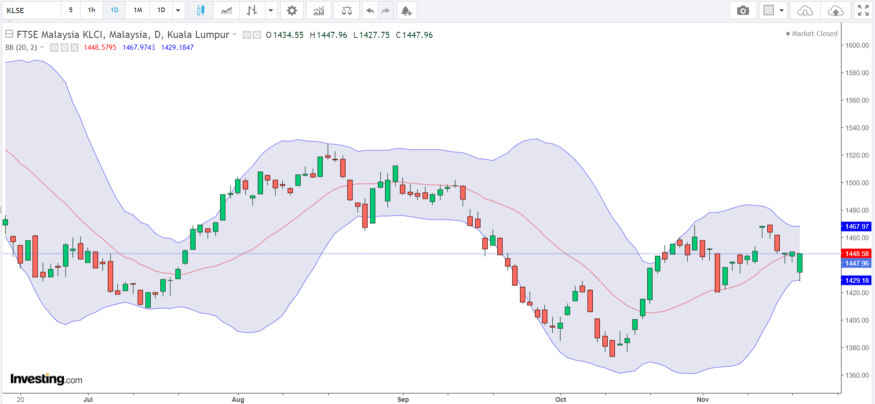Take a chart snapshot with the camera
This screenshot has height=404, width=875.
743,10
